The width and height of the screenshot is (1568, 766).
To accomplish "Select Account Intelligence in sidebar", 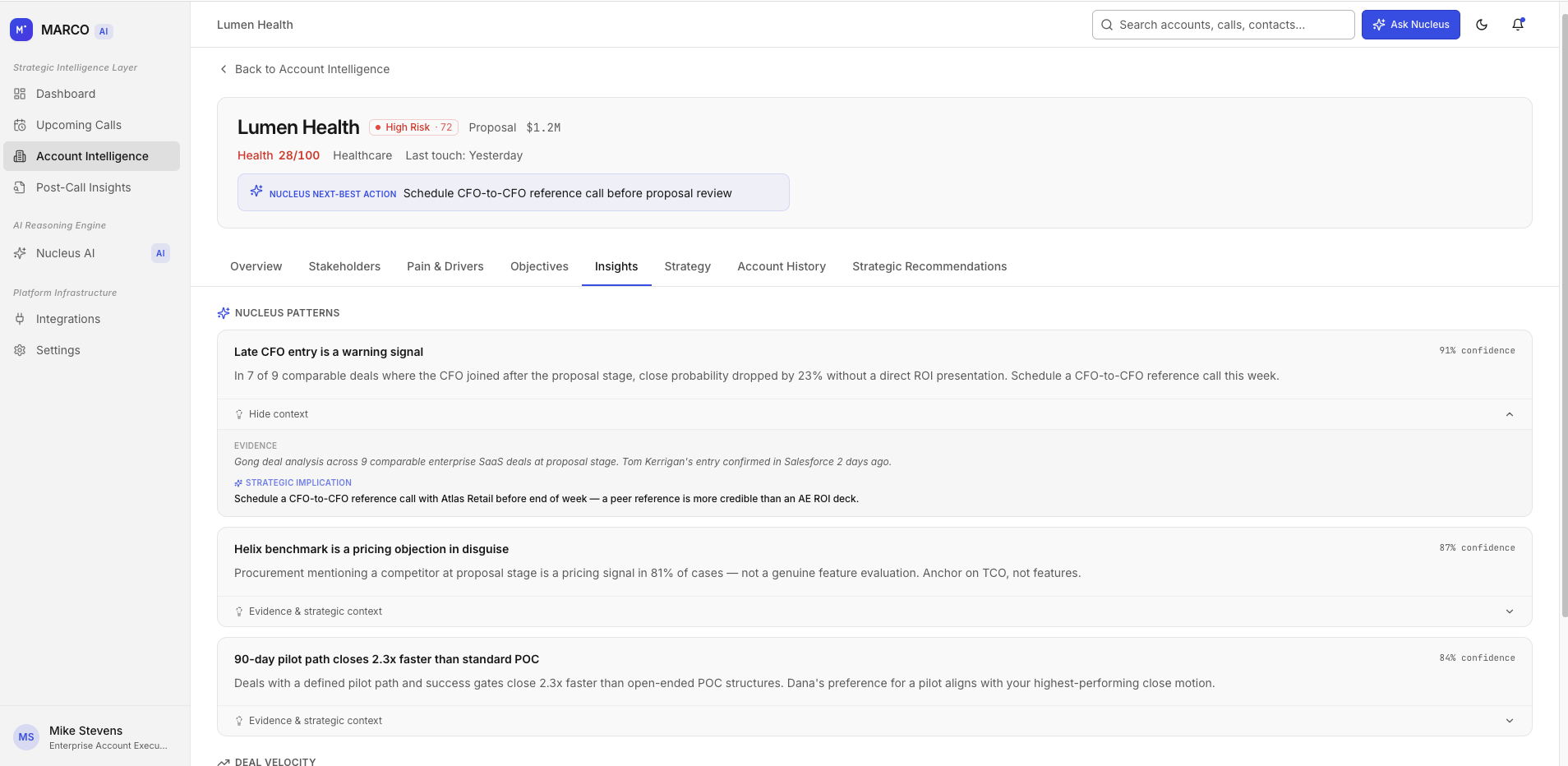I will click(x=91, y=156).
